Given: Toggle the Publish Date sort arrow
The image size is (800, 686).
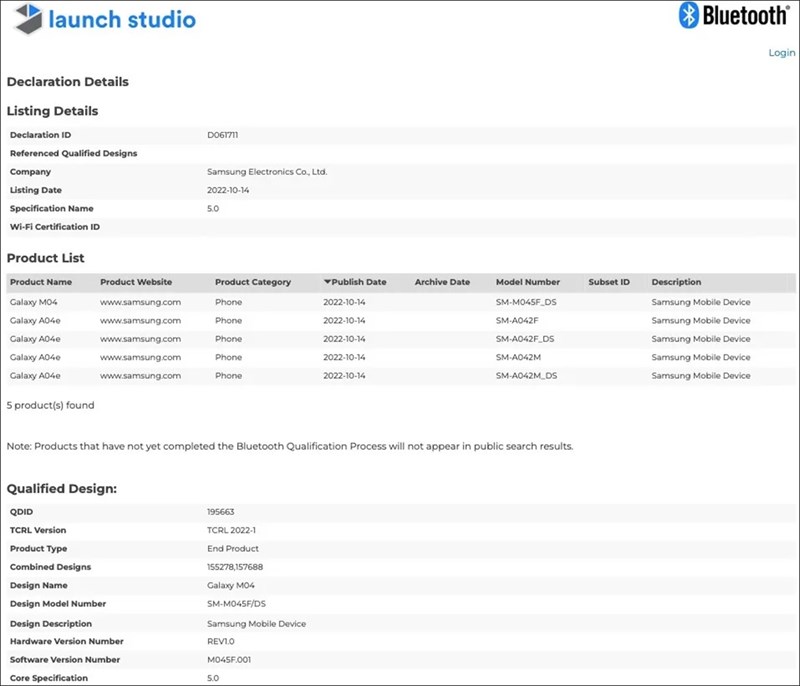Looking at the screenshot, I should (327, 282).
